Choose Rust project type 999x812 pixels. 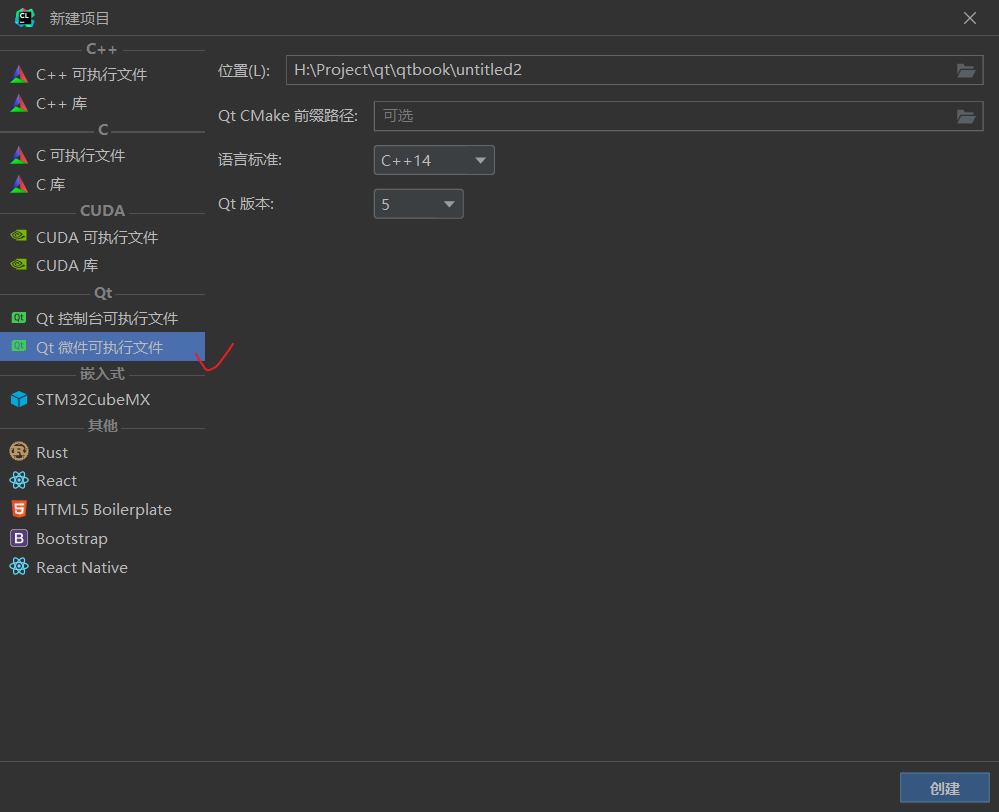point(103,452)
